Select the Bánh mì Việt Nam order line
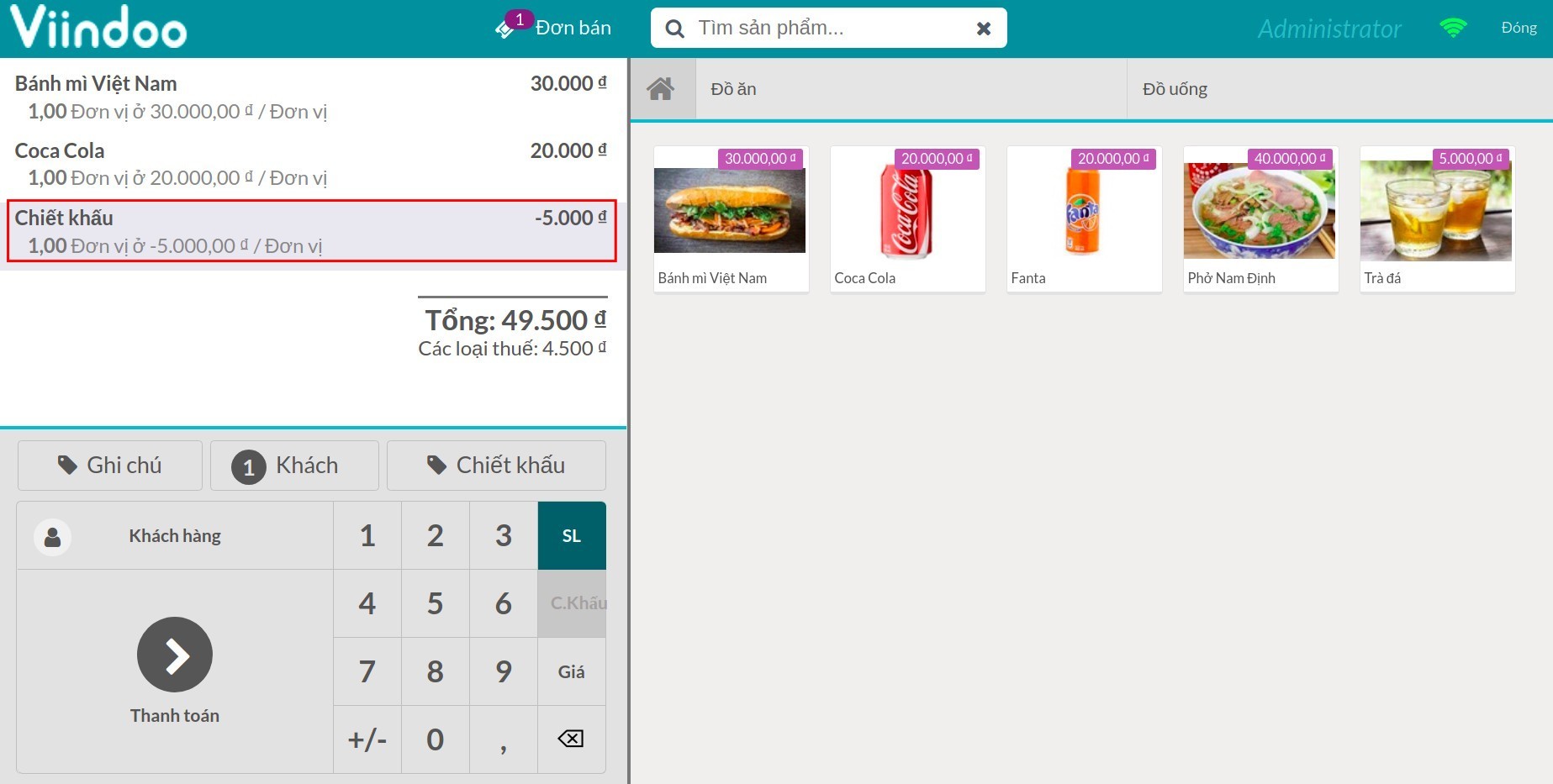The width and height of the screenshot is (1553, 784). [311, 97]
